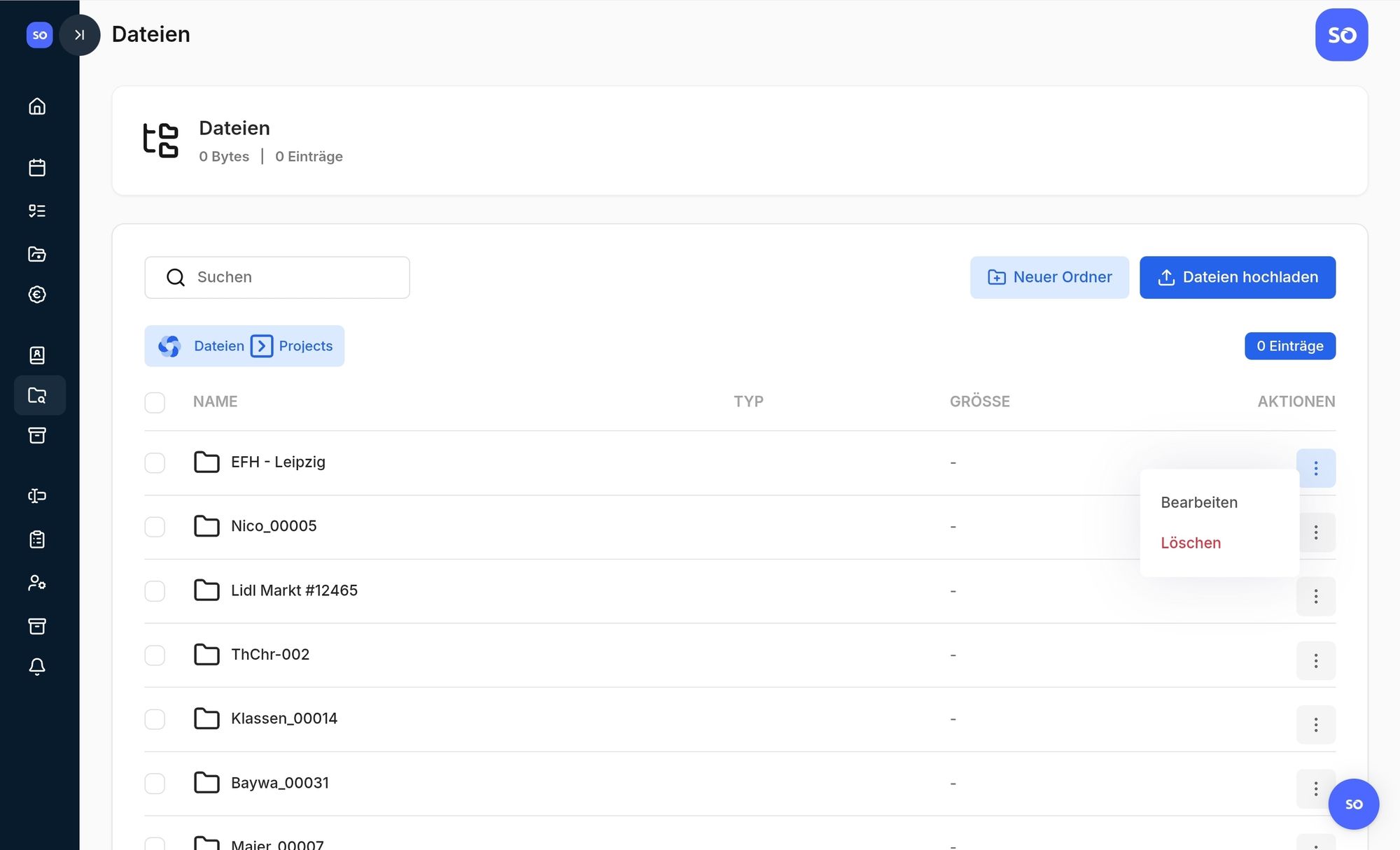Open the calendar icon in sidebar
This screenshot has width=1400, height=850.
tap(37, 168)
